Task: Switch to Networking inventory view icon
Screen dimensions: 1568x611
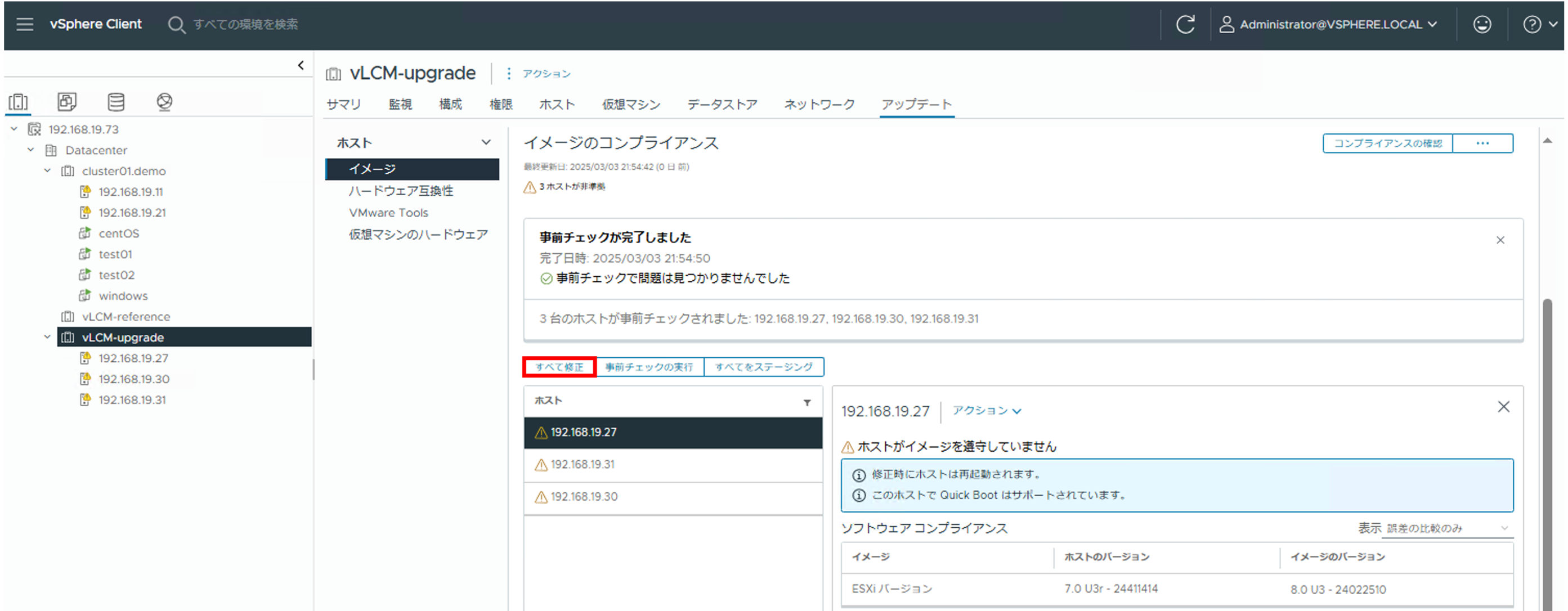Action: (x=164, y=102)
